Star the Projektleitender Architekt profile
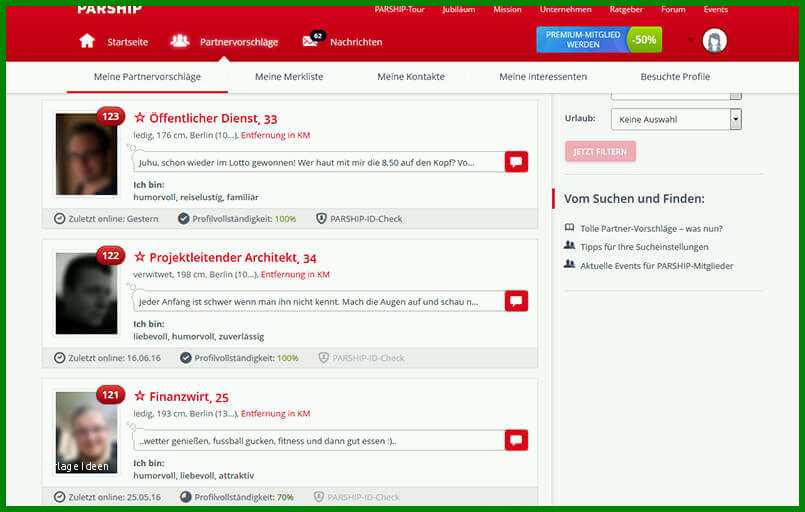The height and width of the screenshot is (512, 805). pos(139,257)
